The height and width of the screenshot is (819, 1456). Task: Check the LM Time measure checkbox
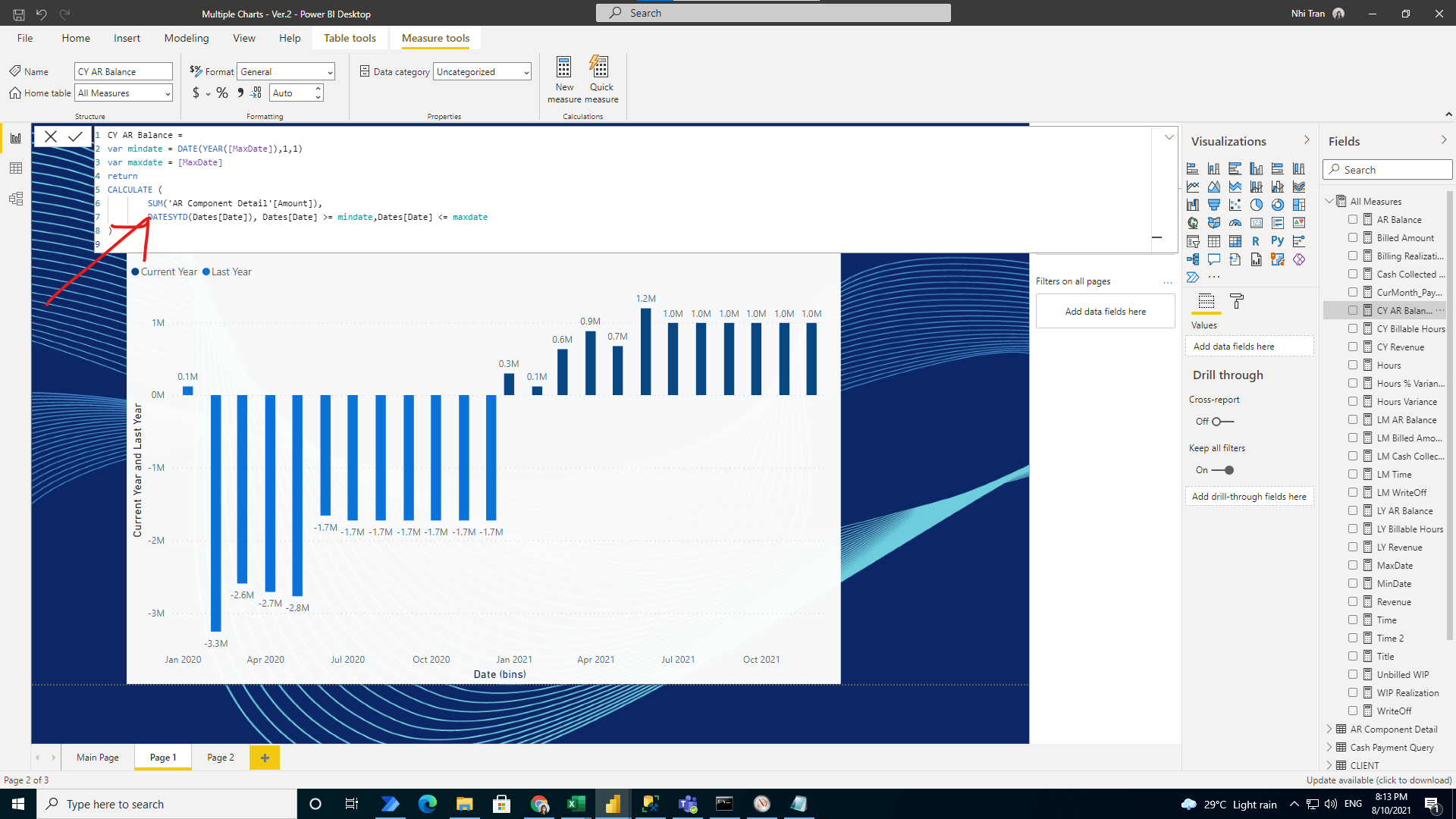point(1353,474)
